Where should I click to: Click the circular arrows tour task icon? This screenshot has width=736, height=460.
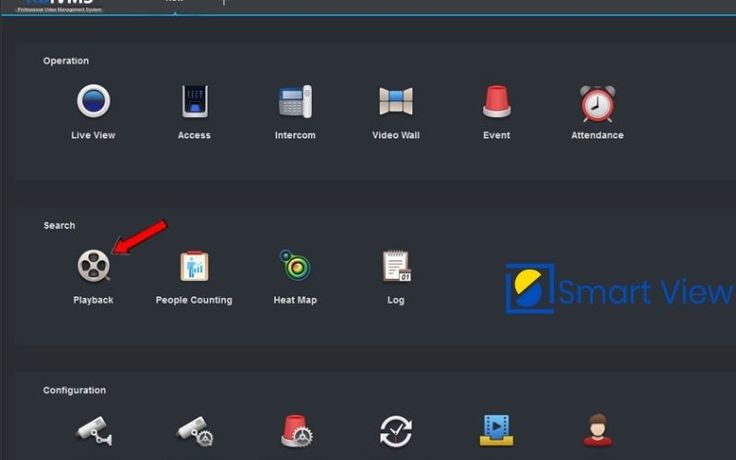pyautogui.click(x=396, y=431)
